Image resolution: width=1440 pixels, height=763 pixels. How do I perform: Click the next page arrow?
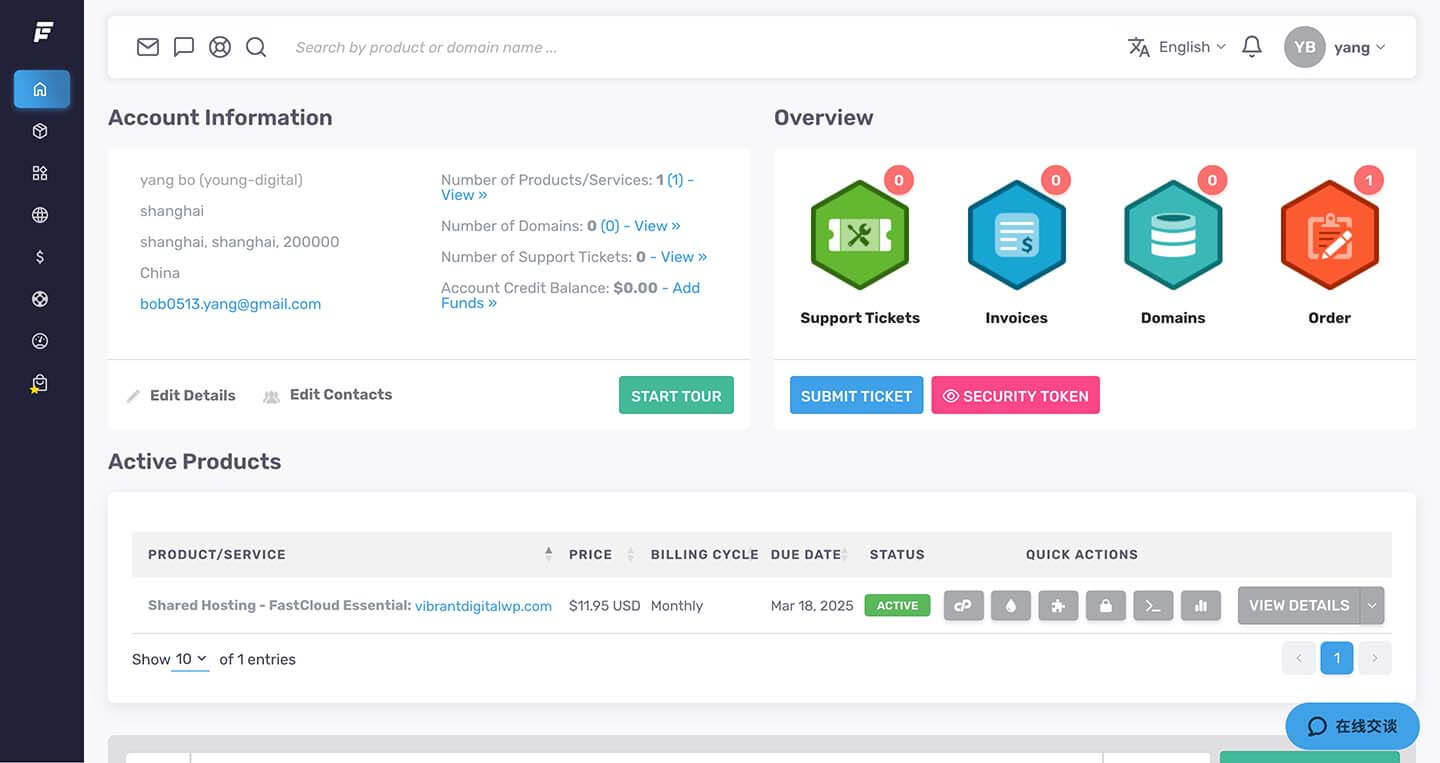1375,658
